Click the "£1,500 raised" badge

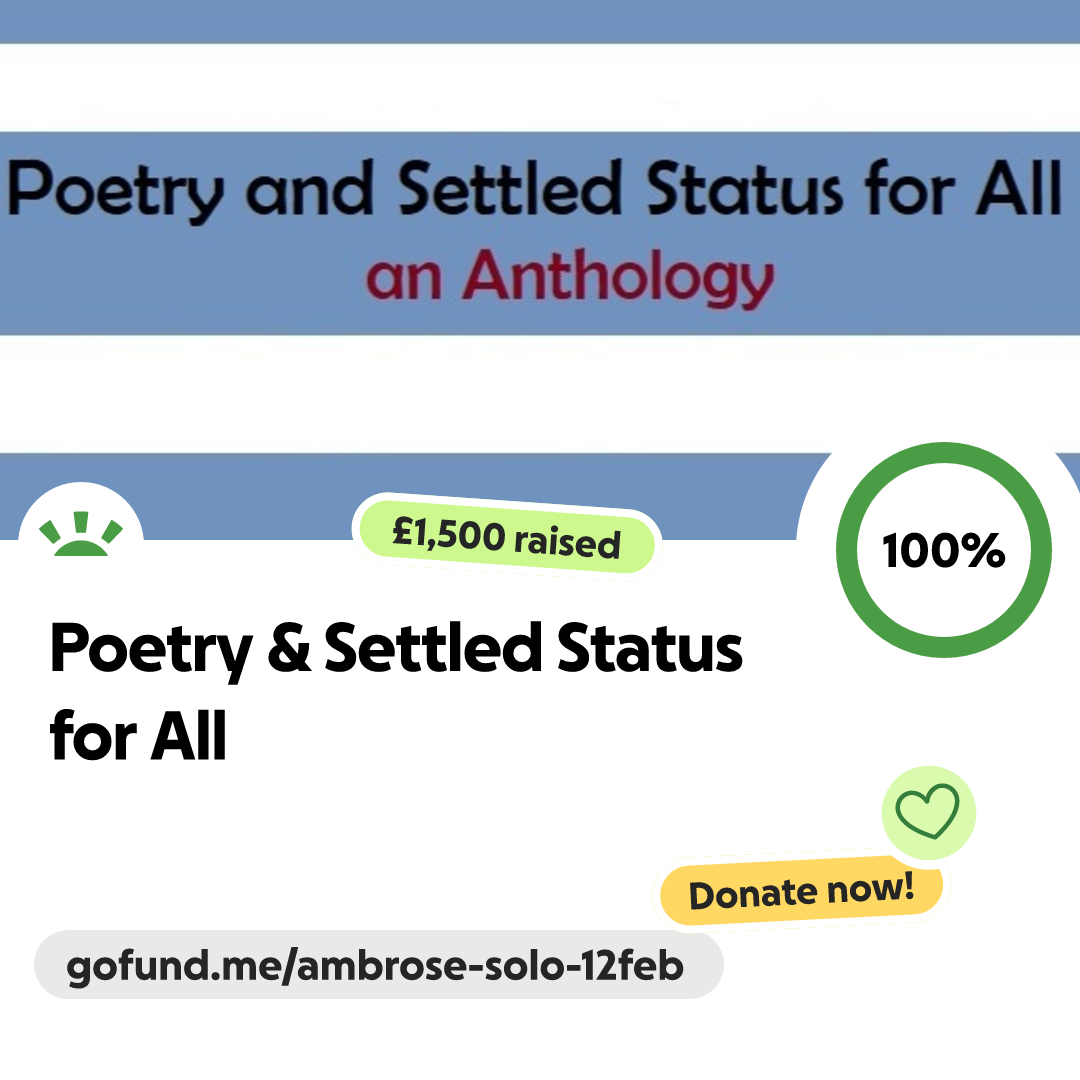click(507, 539)
